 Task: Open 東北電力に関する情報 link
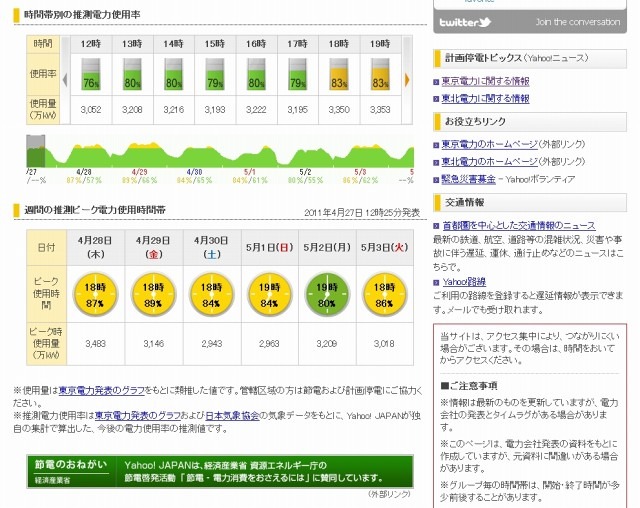pyautogui.click(x=485, y=98)
